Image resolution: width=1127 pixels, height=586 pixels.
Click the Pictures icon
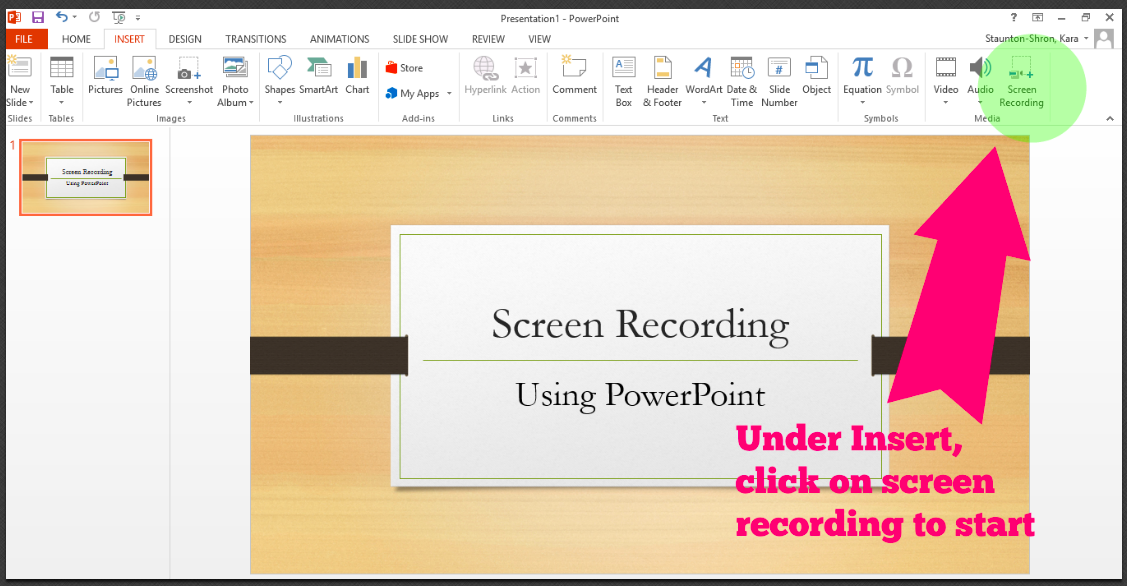(106, 68)
